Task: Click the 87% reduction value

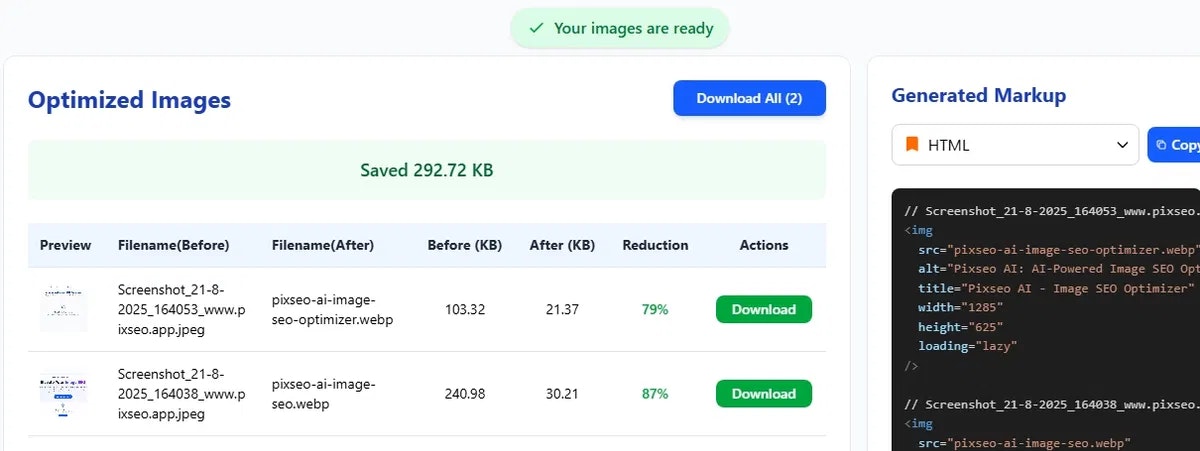Action: 655,394
